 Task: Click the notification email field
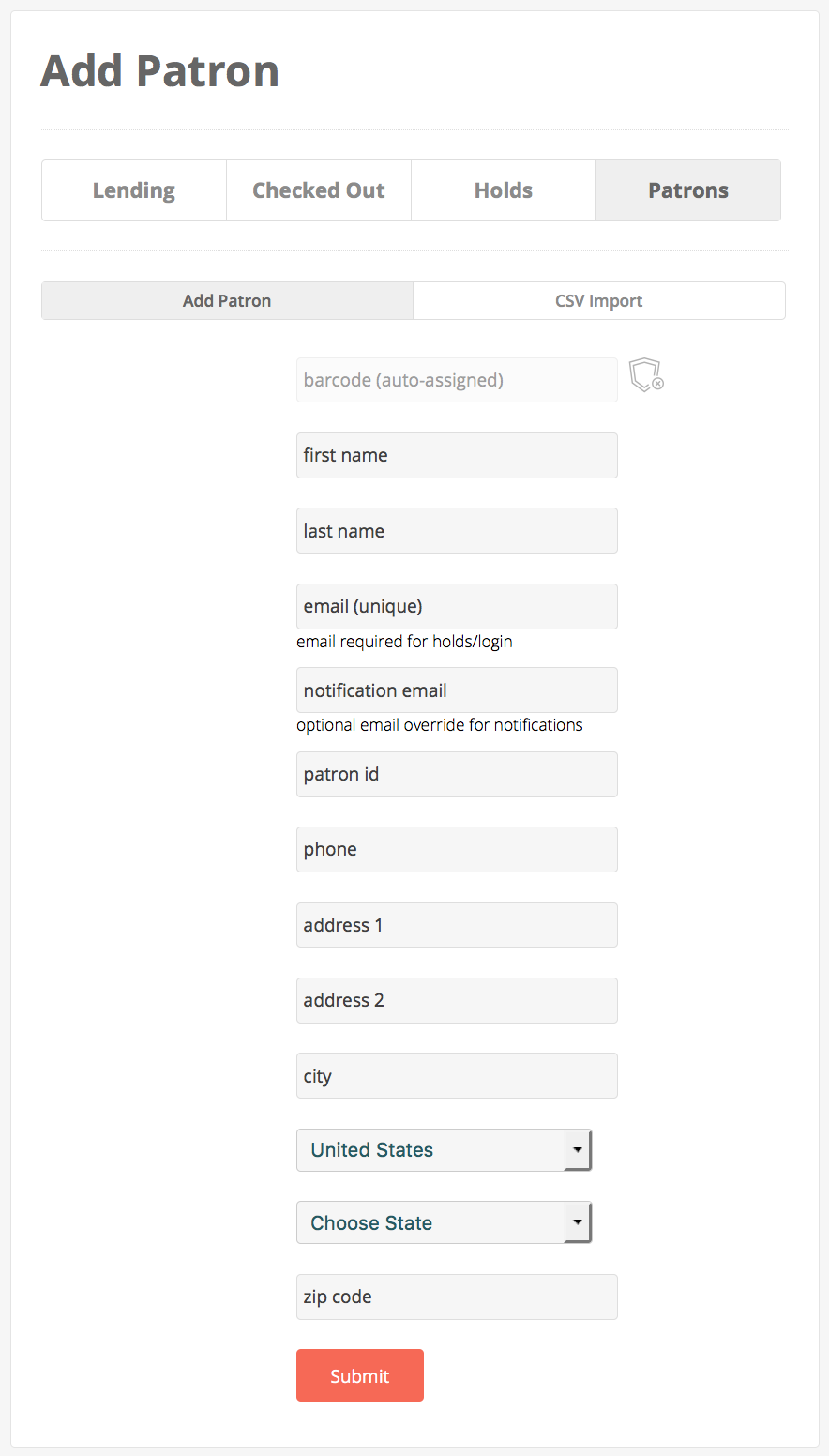point(457,690)
